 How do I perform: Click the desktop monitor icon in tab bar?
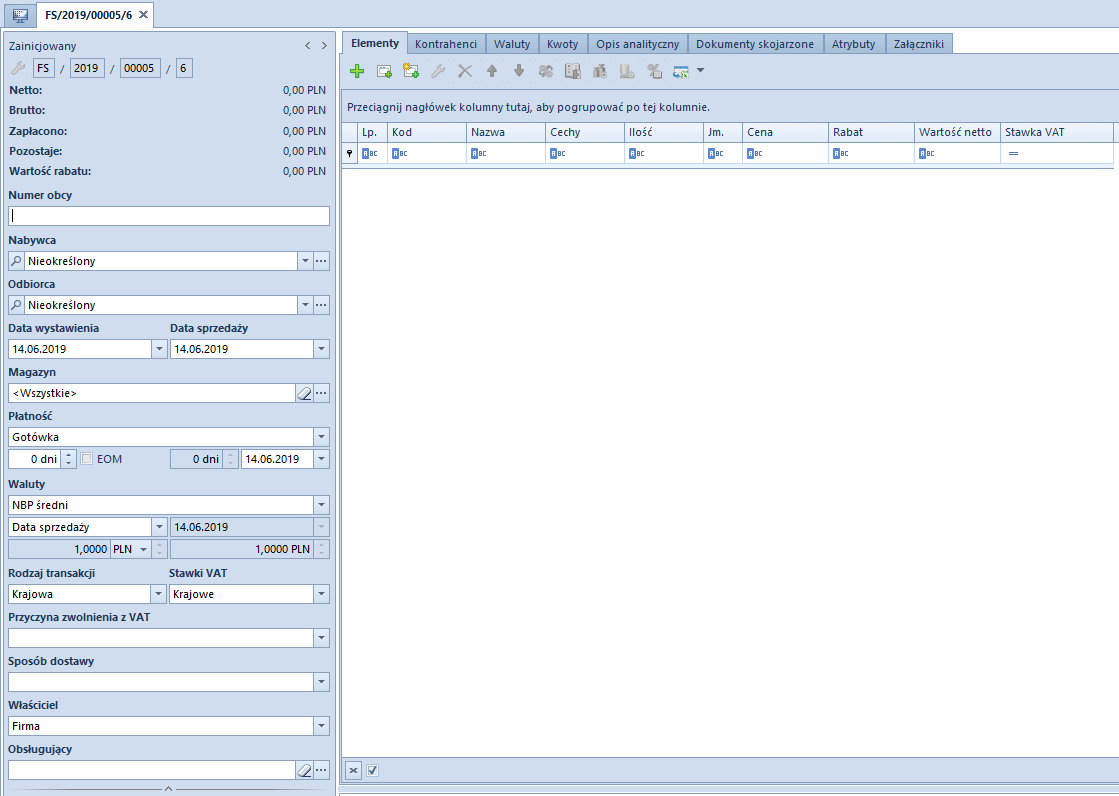click(20, 15)
